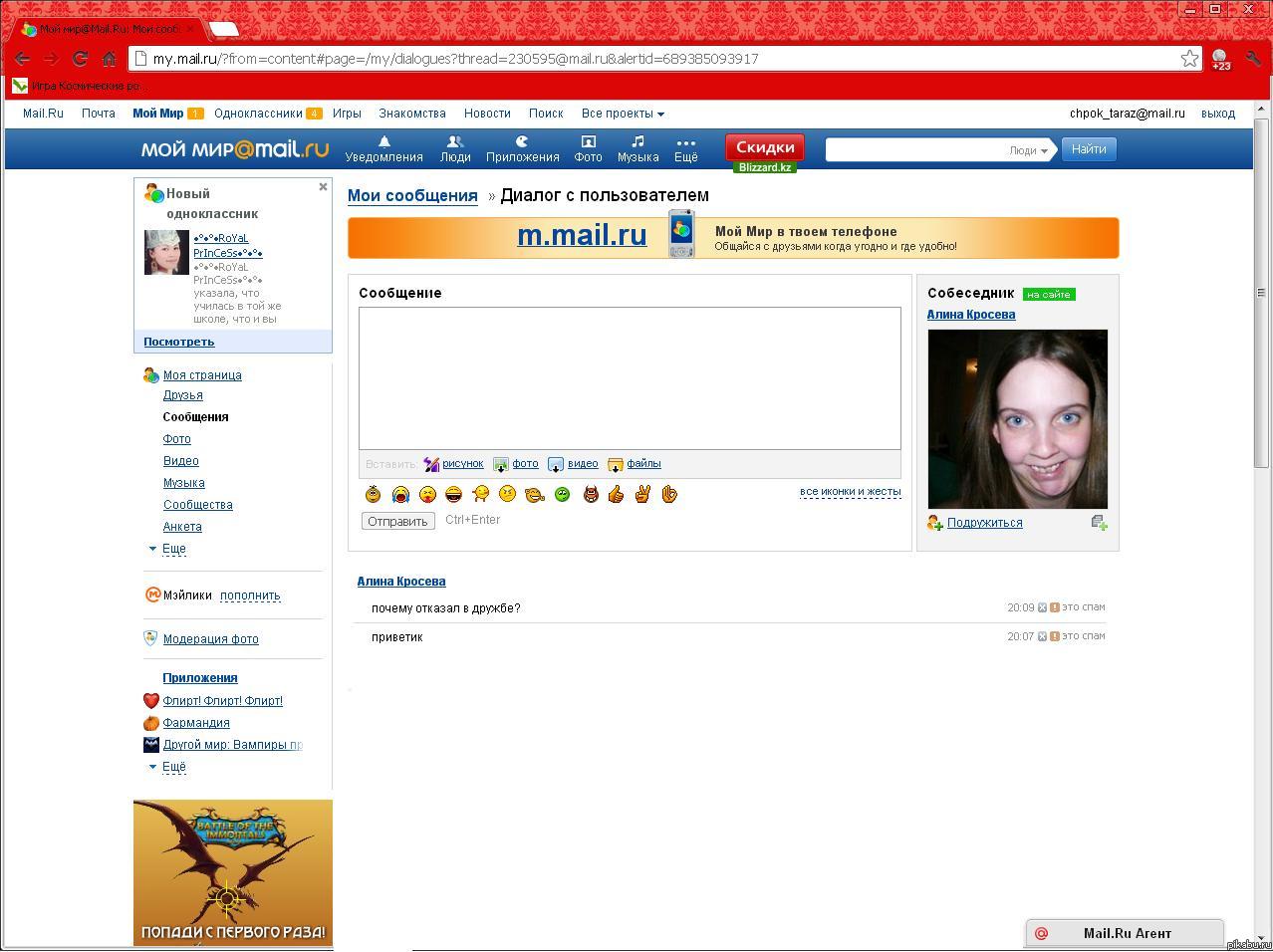Expand 'Еще' under the profile menu
The image size is (1273, 952).
(173, 549)
